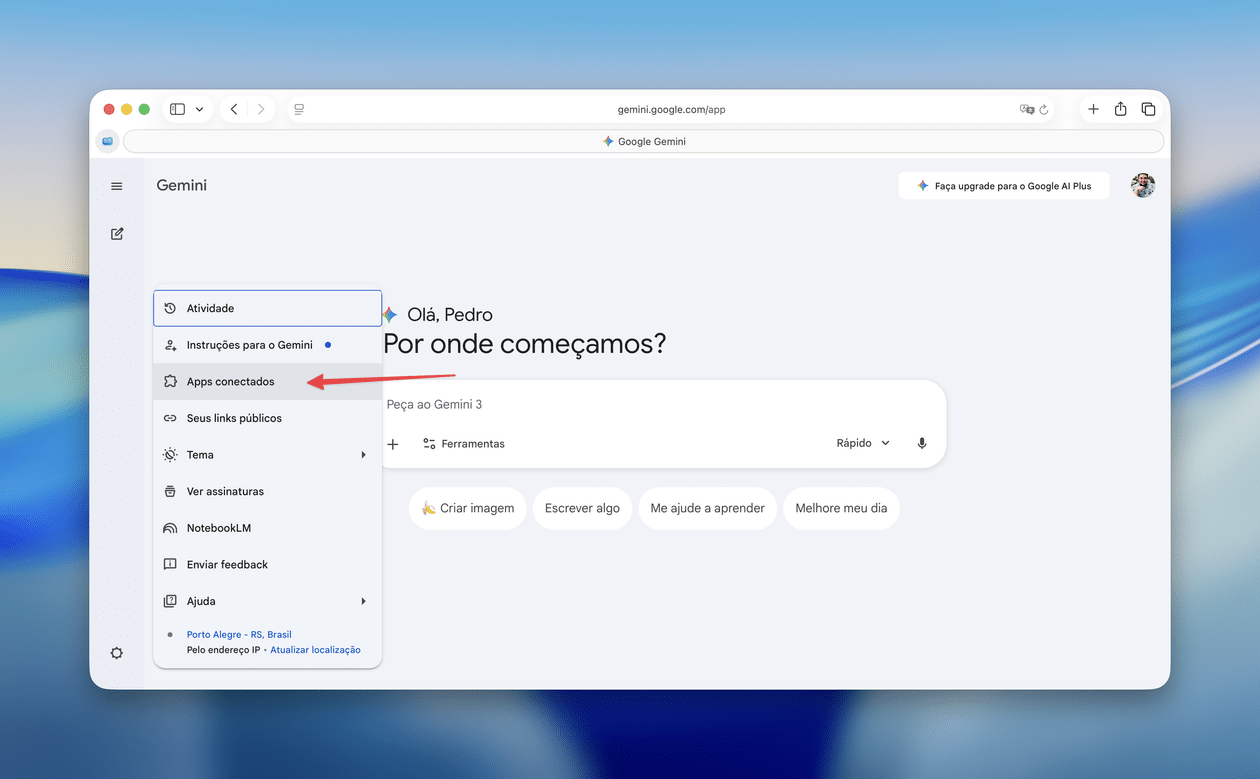This screenshot has height=779, width=1260.
Task: Click Atualizar localização link
Action: coord(315,650)
